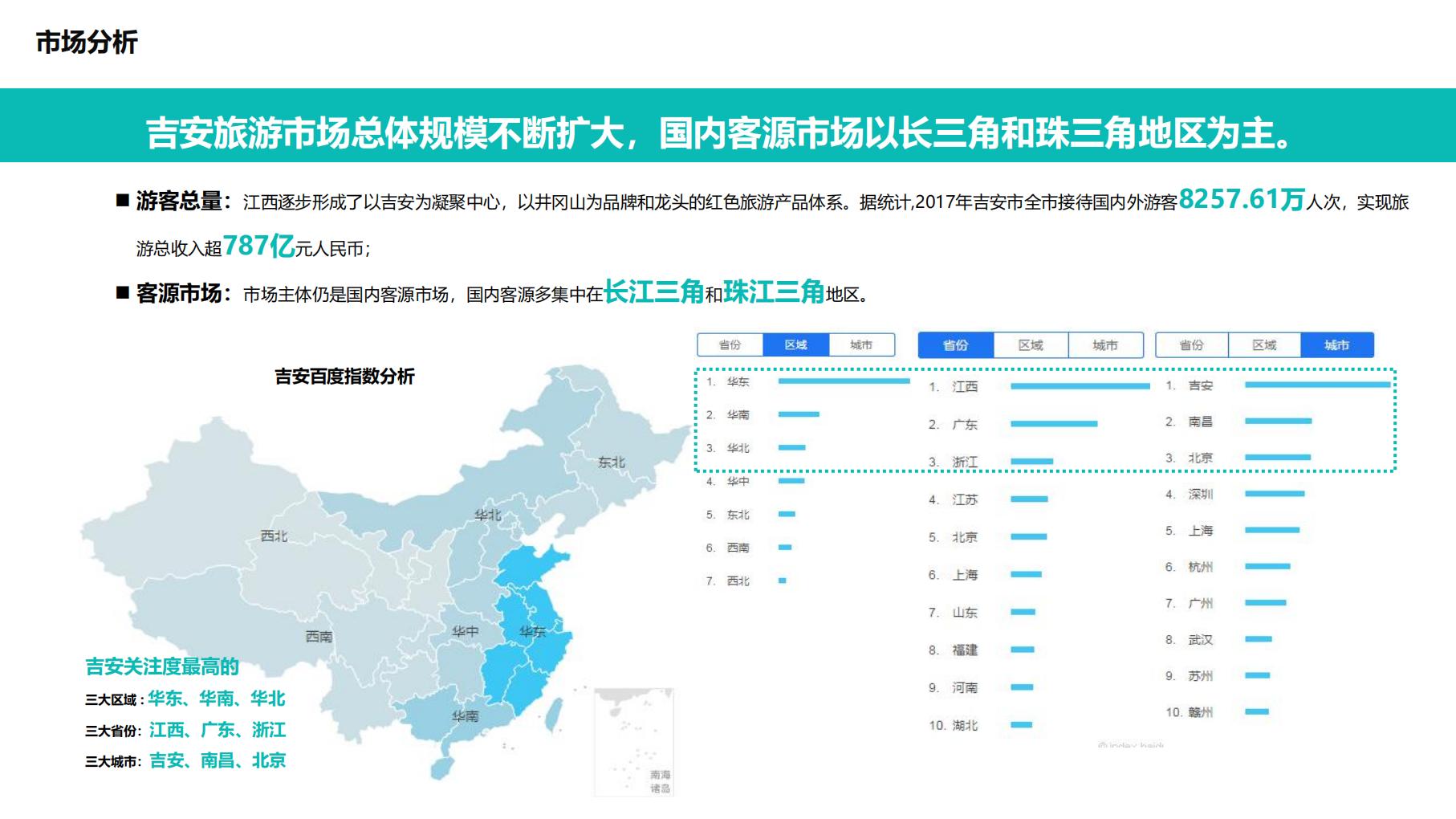Image resolution: width=1456 pixels, height=819 pixels.
Task: Click 9. 河南 in province ranking
Action: tap(954, 687)
